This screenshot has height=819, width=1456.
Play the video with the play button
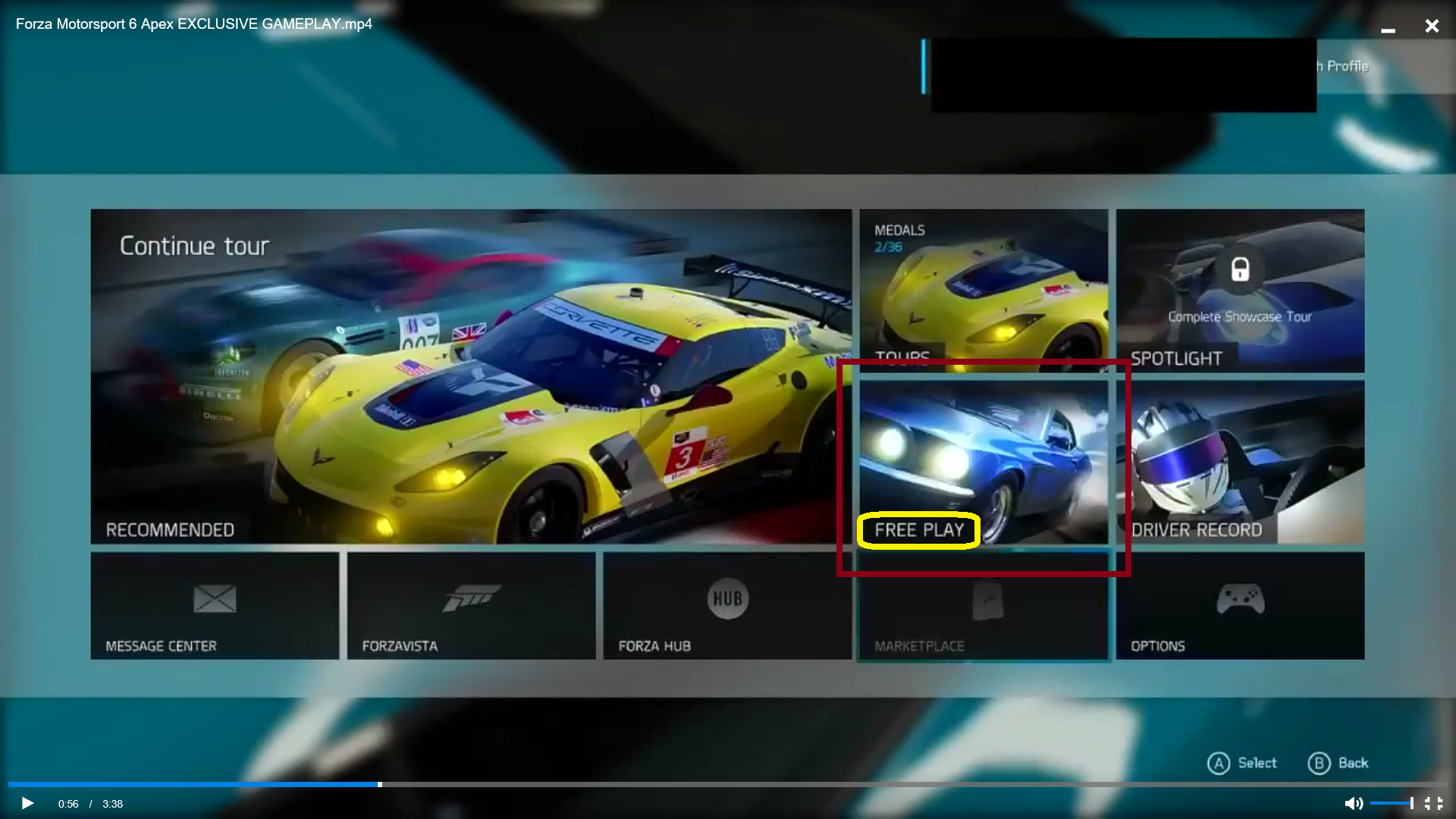[x=27, y=803]
